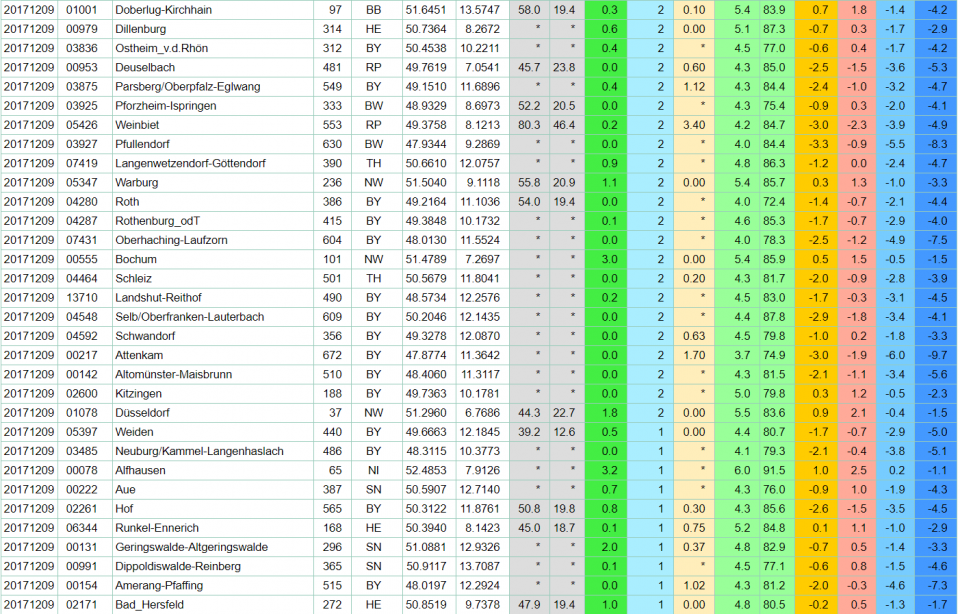Select the Weinbiet station name
This screenshot has width=960, height=614.
click(138, 125)
